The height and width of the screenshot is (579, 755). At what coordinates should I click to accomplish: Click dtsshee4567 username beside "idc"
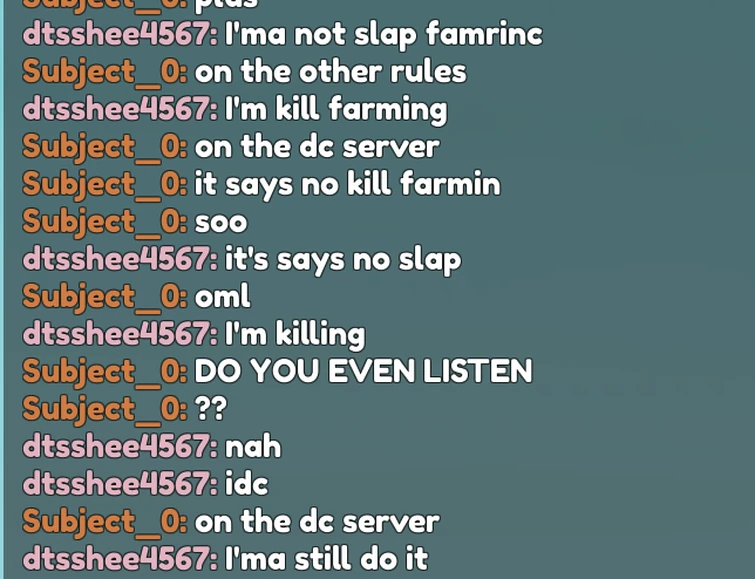click(x=120, y=485)
